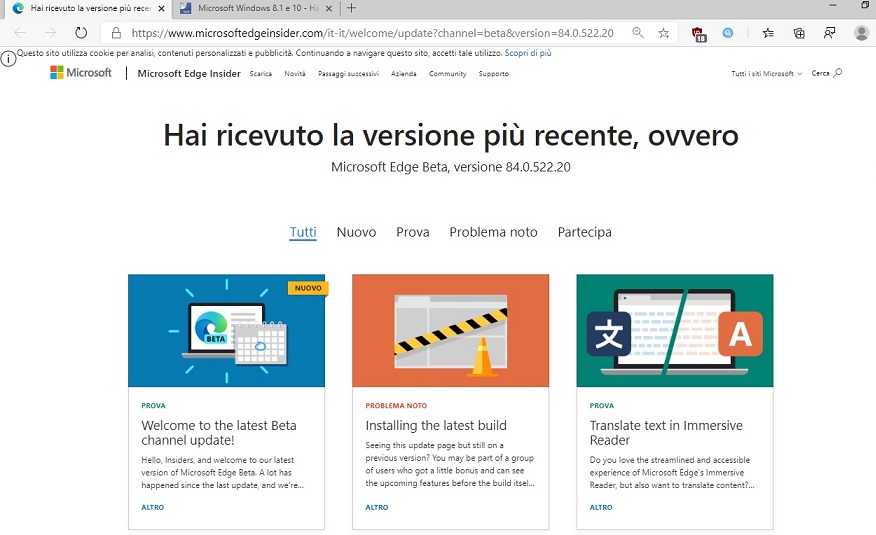Switch to the Microsoft Windows 8.1 e 10 tab
The image size is (876, 535).
pyautogui.click(x=256, y=8)
